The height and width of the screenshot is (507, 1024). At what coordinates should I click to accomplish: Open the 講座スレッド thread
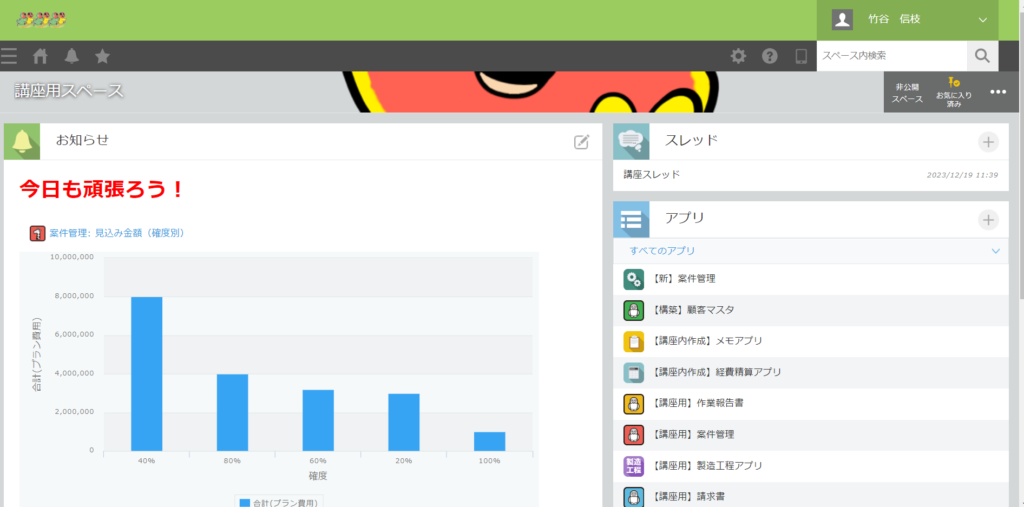(652, 175)
